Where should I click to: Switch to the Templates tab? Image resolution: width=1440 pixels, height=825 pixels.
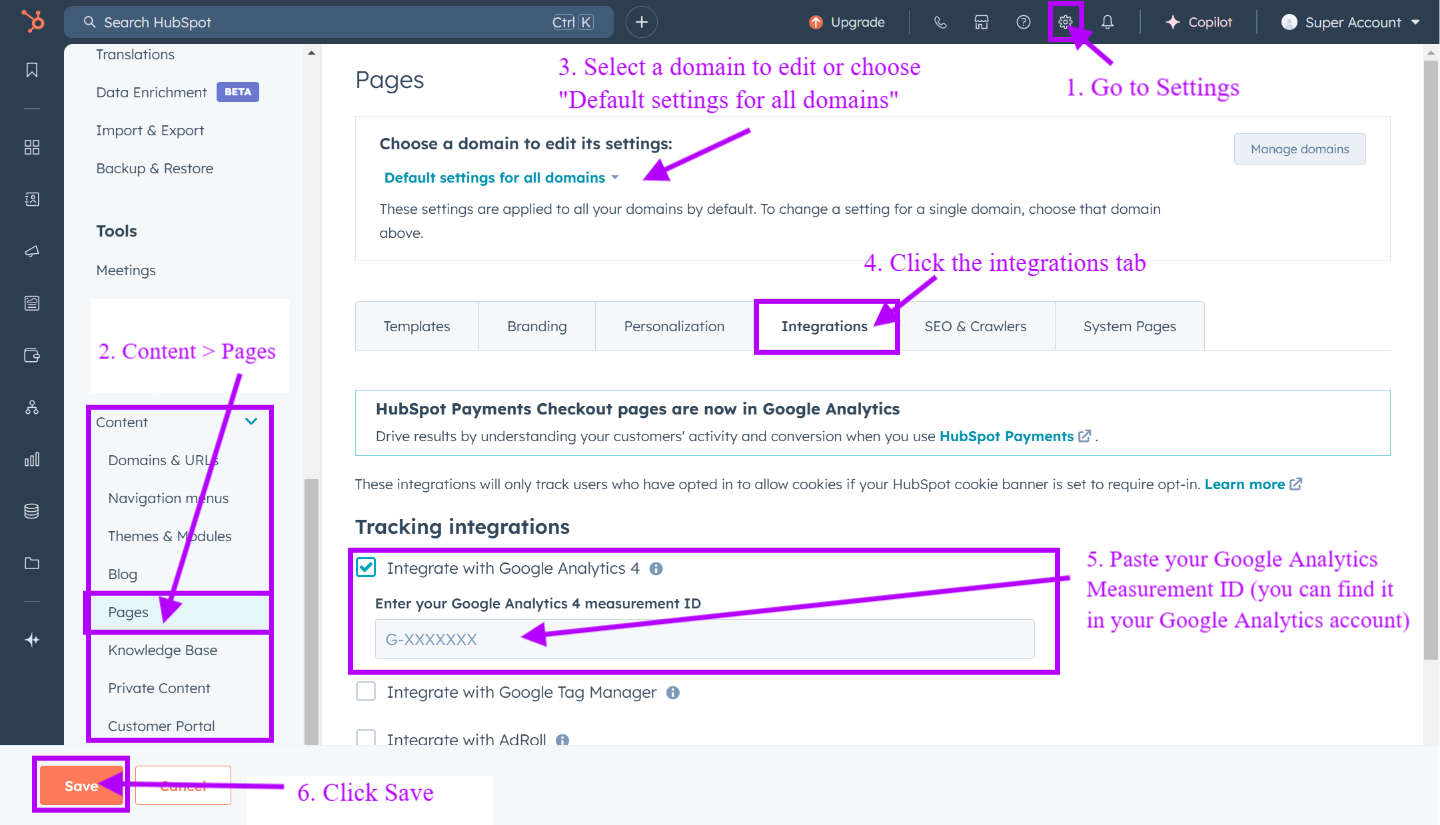tap(417, 326)
